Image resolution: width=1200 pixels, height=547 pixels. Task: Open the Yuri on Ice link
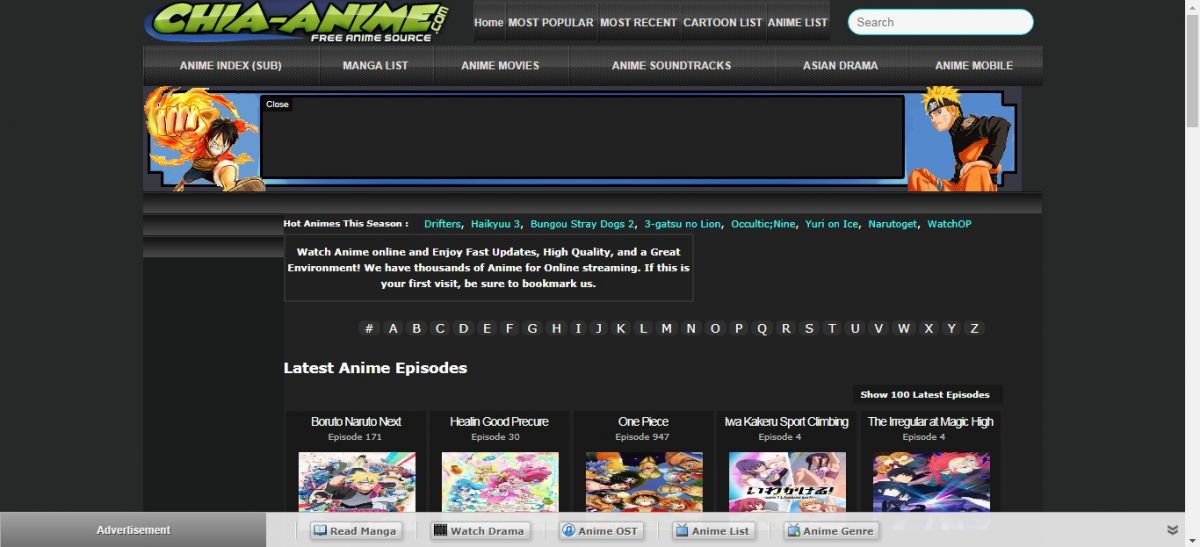831,224
